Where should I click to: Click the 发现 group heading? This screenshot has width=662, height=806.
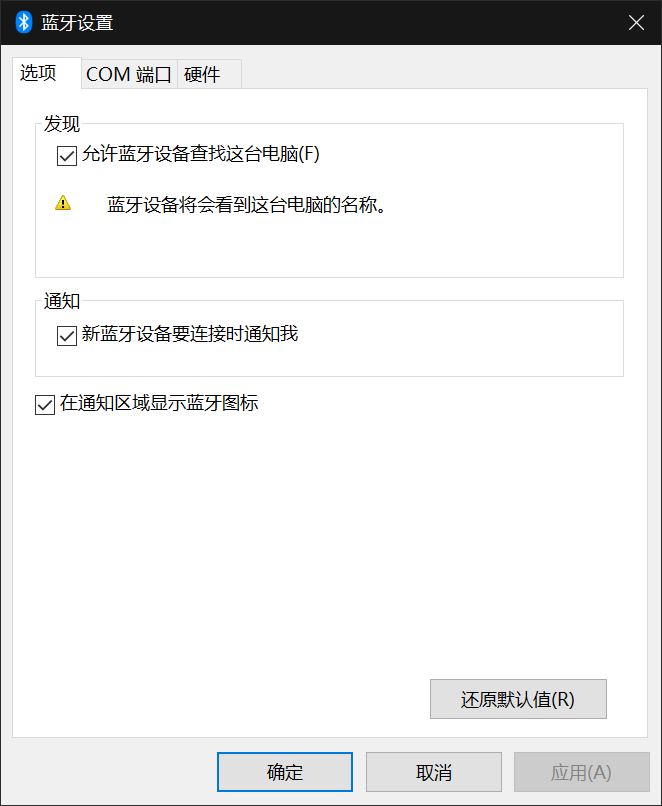click(62, 125)
